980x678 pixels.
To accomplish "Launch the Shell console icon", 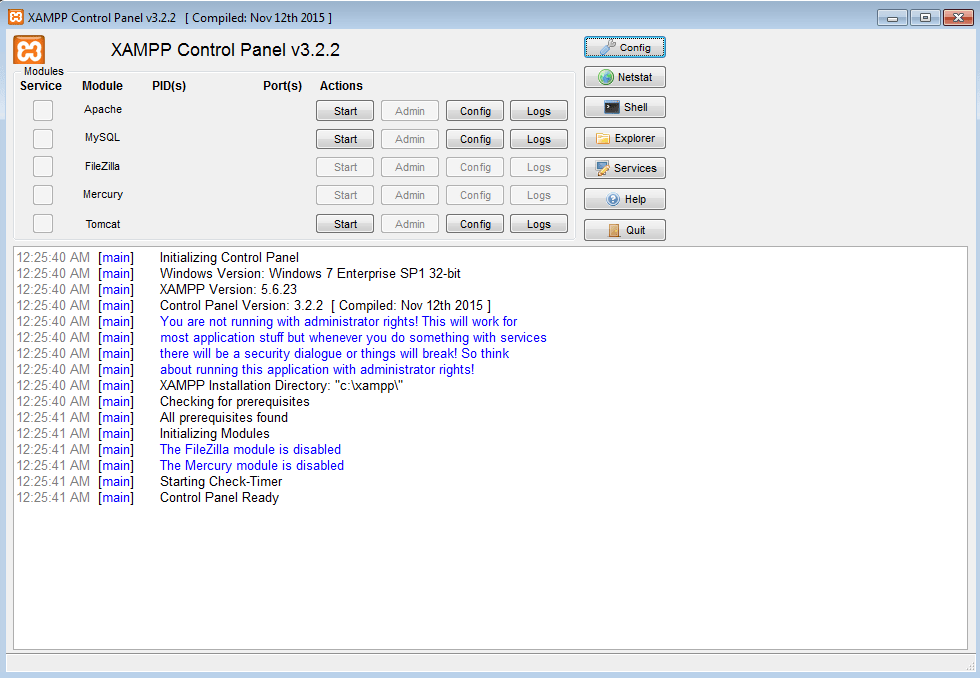I will click(624, 107).
